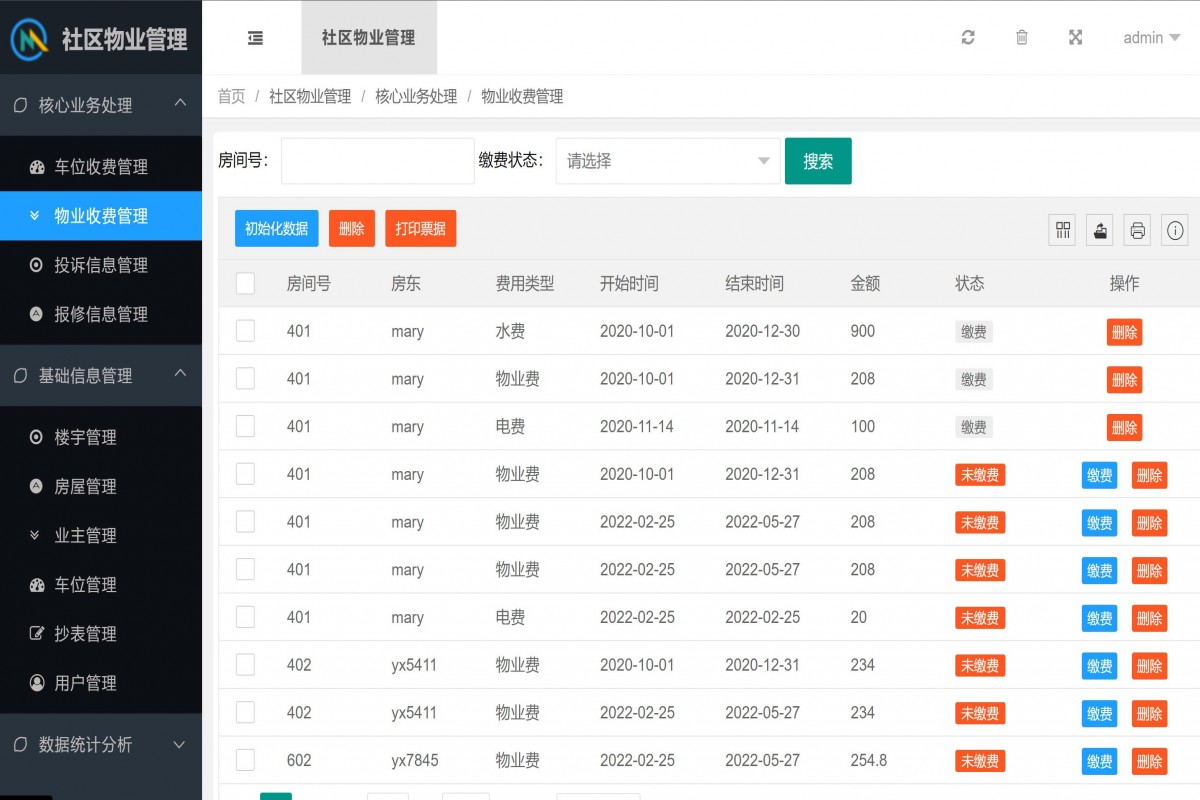Expand the admin account menu
This screenshot has height=800, width=1200.
click(1150, 37)
